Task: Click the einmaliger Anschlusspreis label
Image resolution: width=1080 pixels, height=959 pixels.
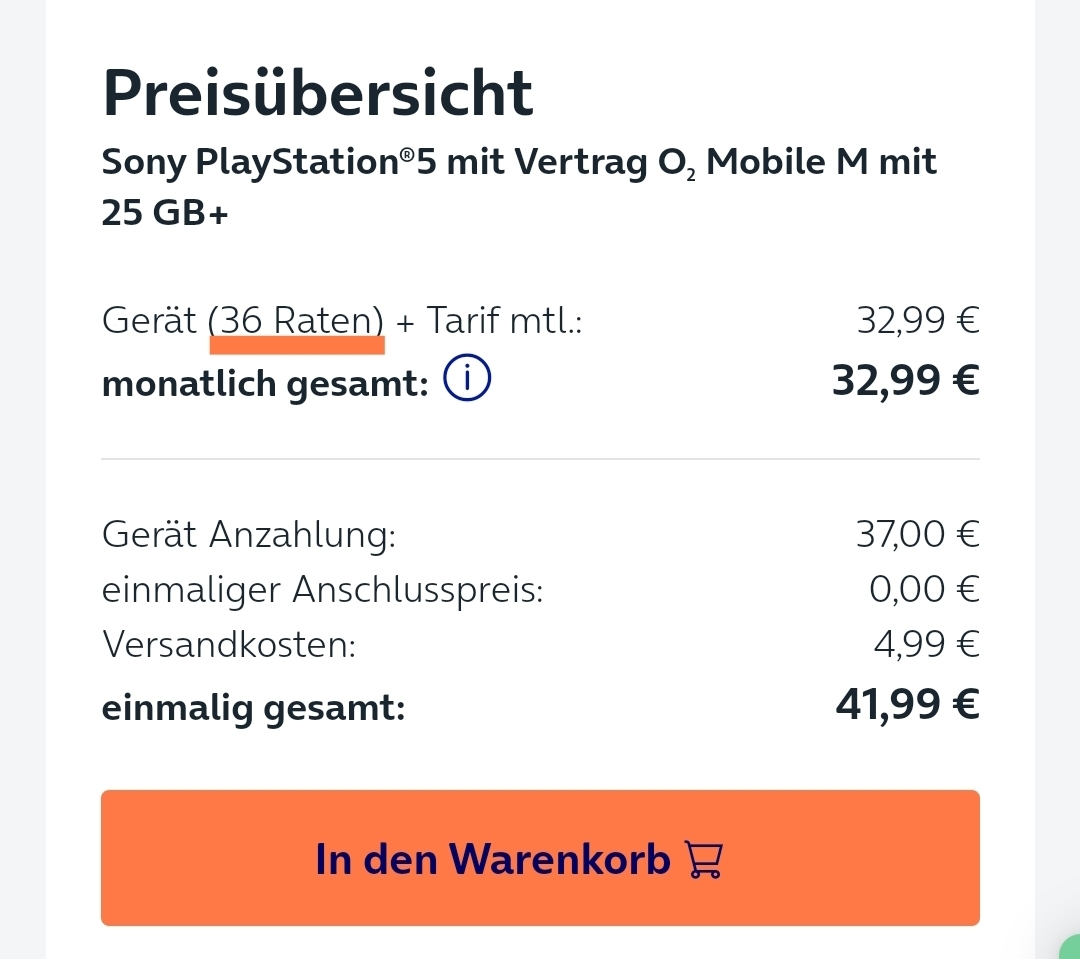Action: [322, 590]
